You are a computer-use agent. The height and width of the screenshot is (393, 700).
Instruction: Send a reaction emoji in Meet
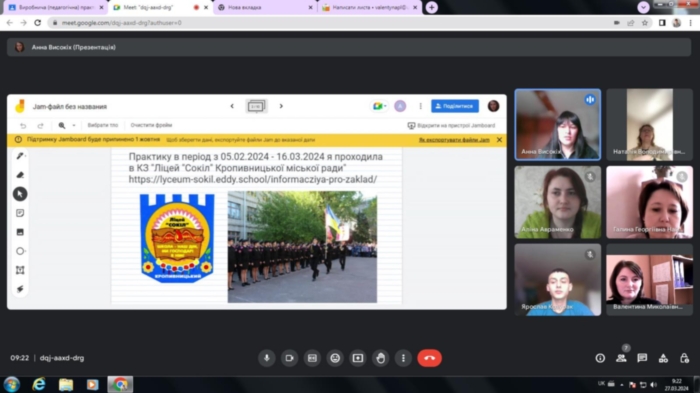tap(335, 358)
